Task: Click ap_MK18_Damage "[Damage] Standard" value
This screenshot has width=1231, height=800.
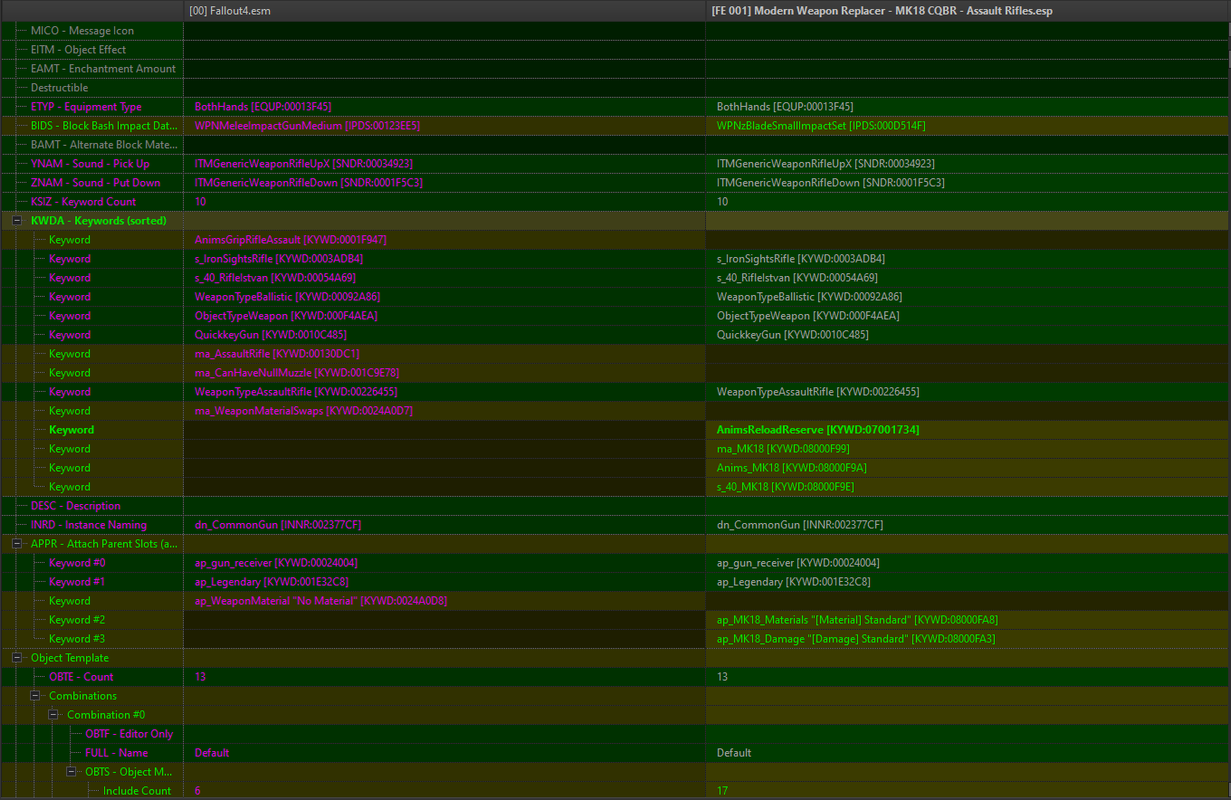Action: 856,638
